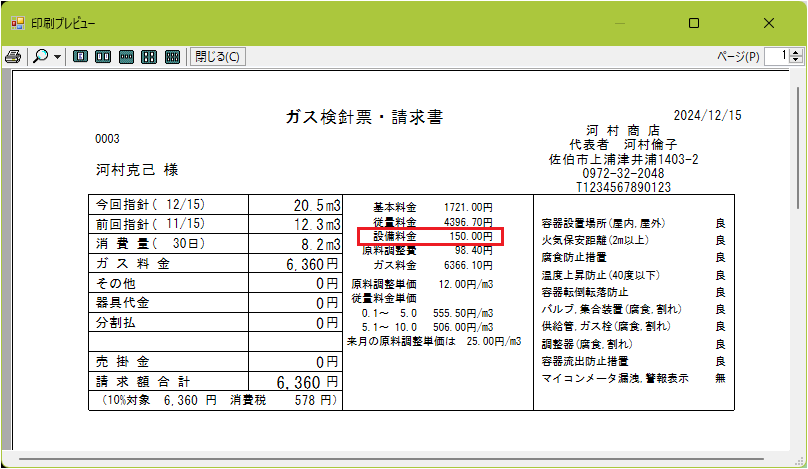808x469 pixels.
Task: Open the zoom level dropdown arrow
Action: pos(58,57)
